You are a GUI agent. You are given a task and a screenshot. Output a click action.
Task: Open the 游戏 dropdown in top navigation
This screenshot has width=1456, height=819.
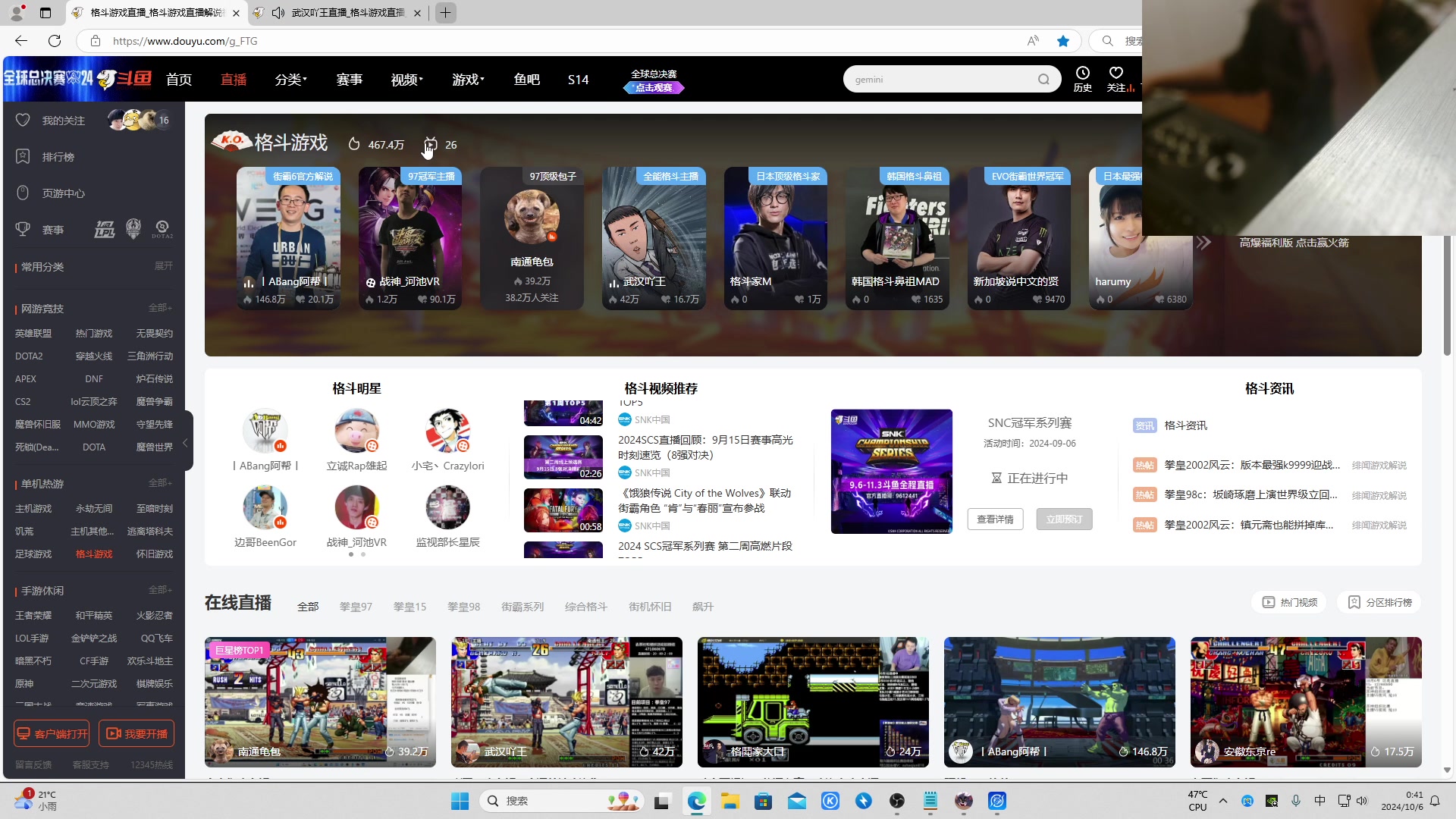(x=468, y=80)
